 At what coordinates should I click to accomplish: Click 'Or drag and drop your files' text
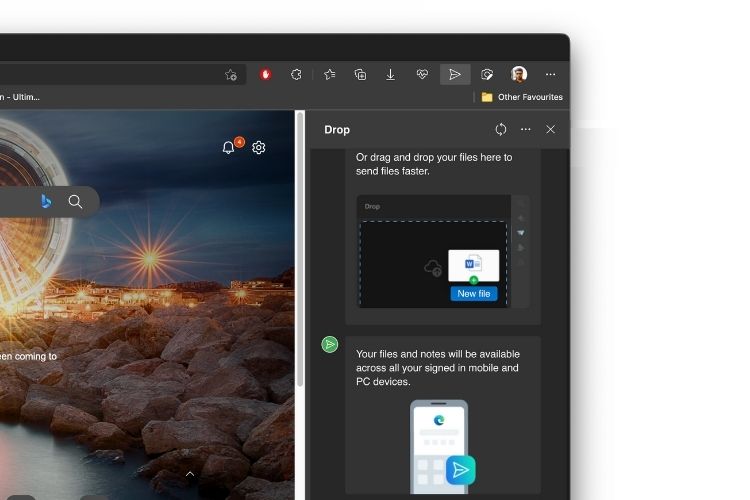[434, 164]
